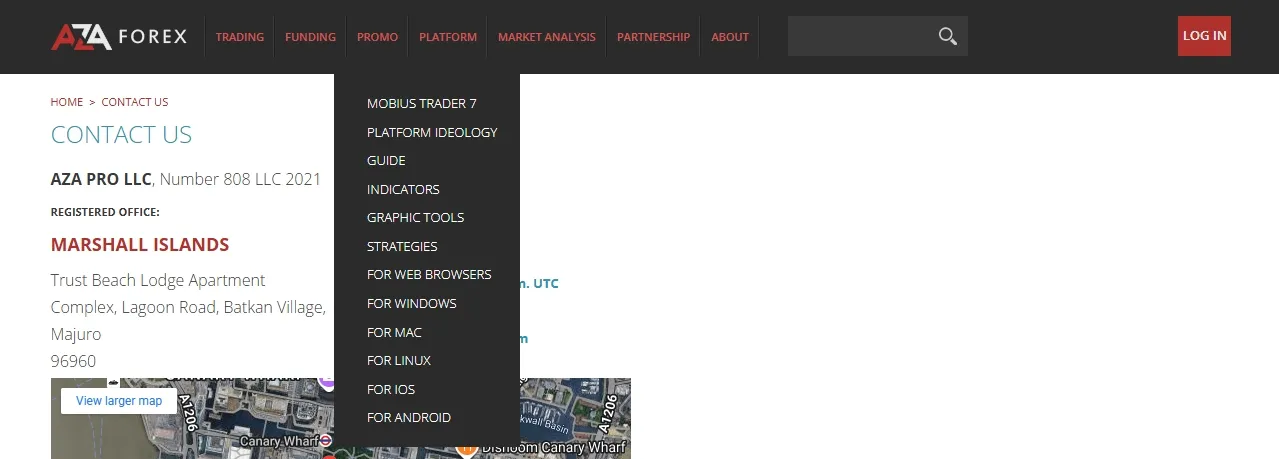Click the search magnifier icon

pyautogui.click(x=947, y=37)
